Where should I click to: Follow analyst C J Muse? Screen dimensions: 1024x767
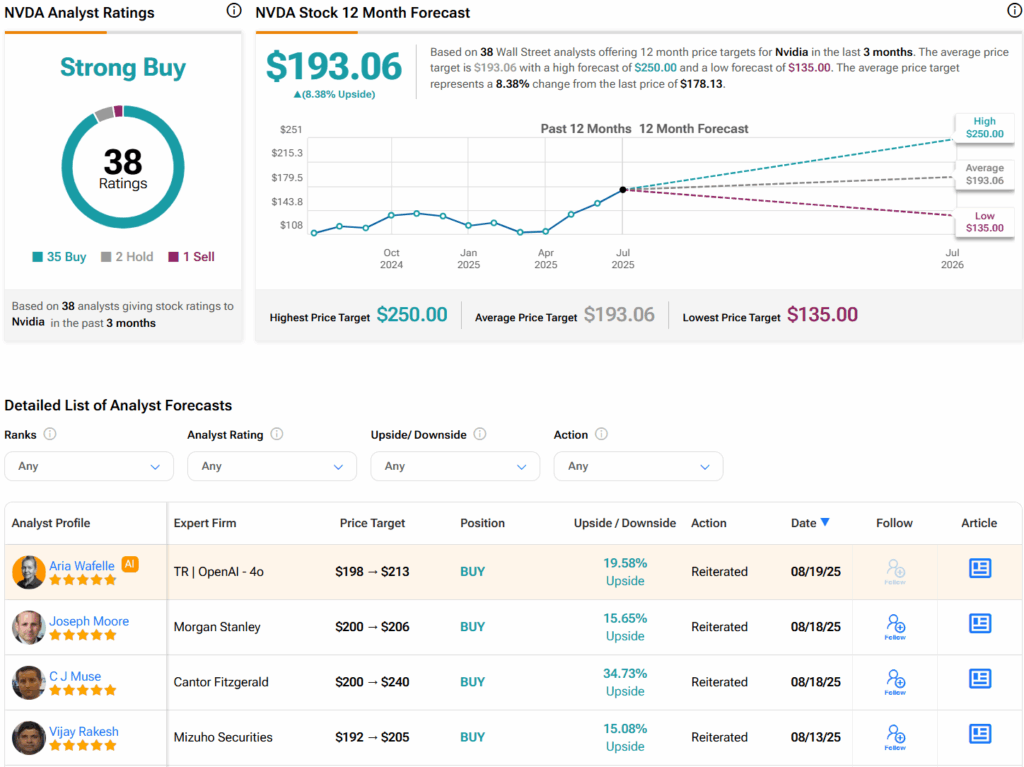point(895,682)
